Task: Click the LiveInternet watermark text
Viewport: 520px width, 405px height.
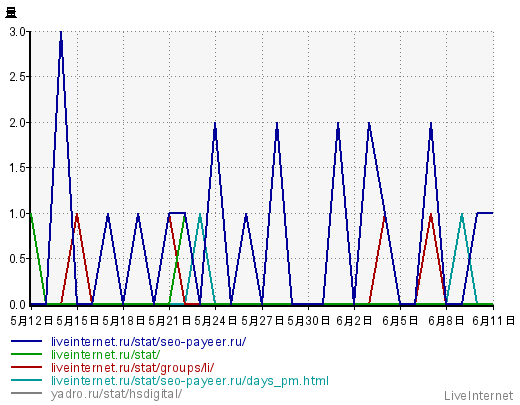Action: pos(479,396)
